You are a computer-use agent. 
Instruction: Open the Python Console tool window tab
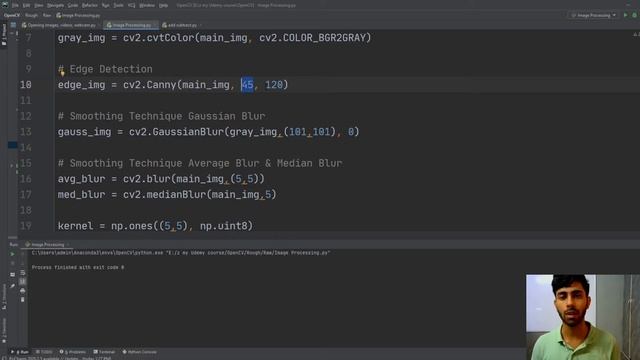140,352
